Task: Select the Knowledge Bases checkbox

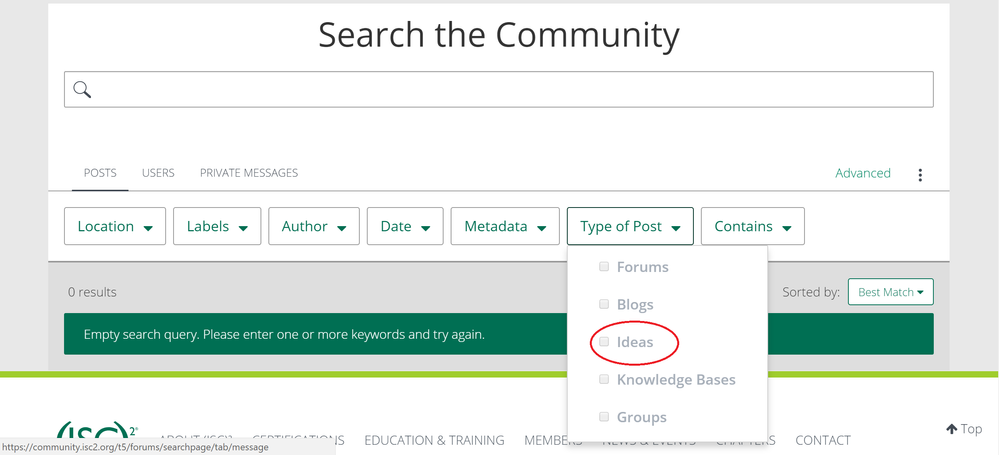Action: click(x=604, y=380)
